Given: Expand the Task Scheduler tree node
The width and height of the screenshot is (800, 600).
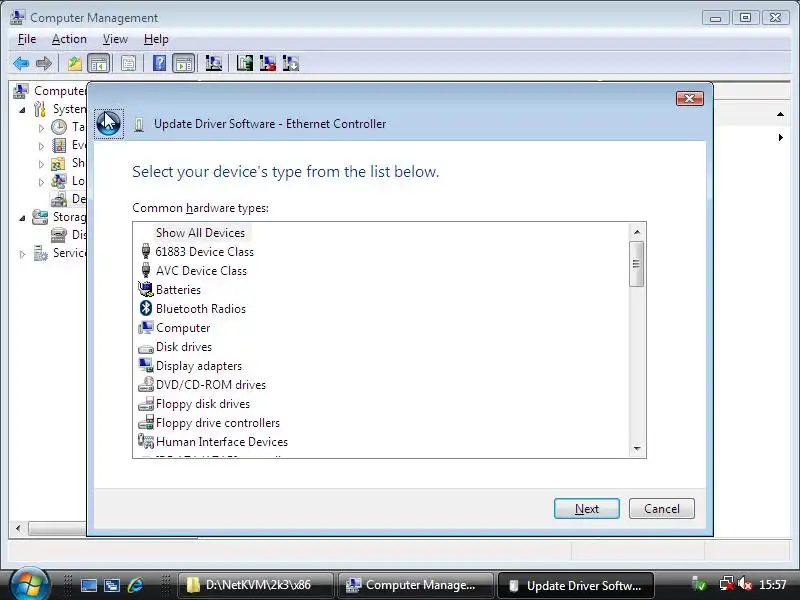Looking at the screenshot, I should 41,128.
